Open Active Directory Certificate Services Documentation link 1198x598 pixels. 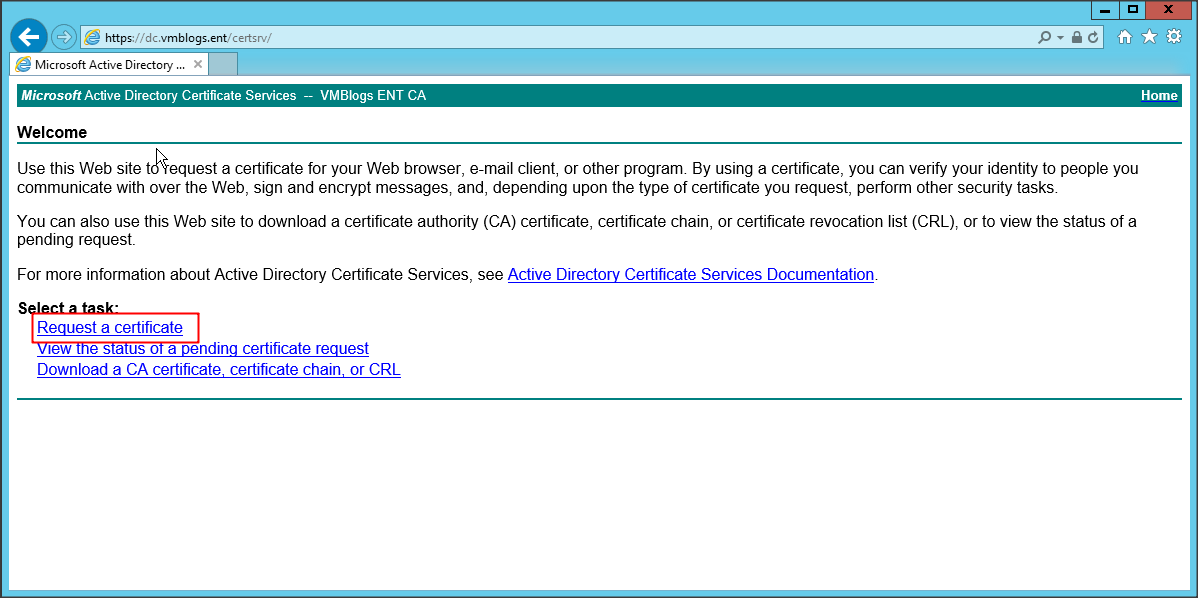click(691, 275)
